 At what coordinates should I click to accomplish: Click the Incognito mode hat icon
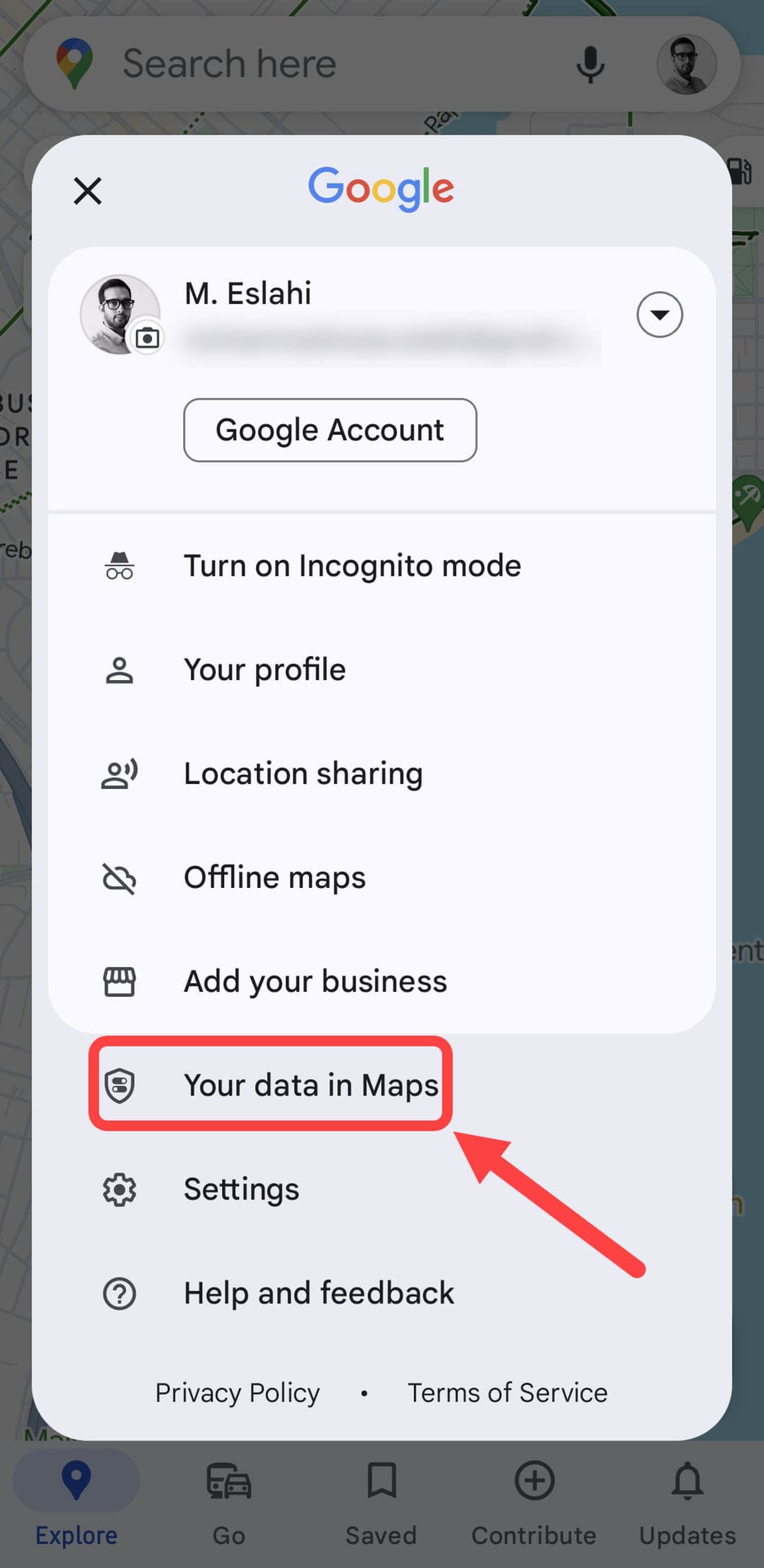[120, 565]
